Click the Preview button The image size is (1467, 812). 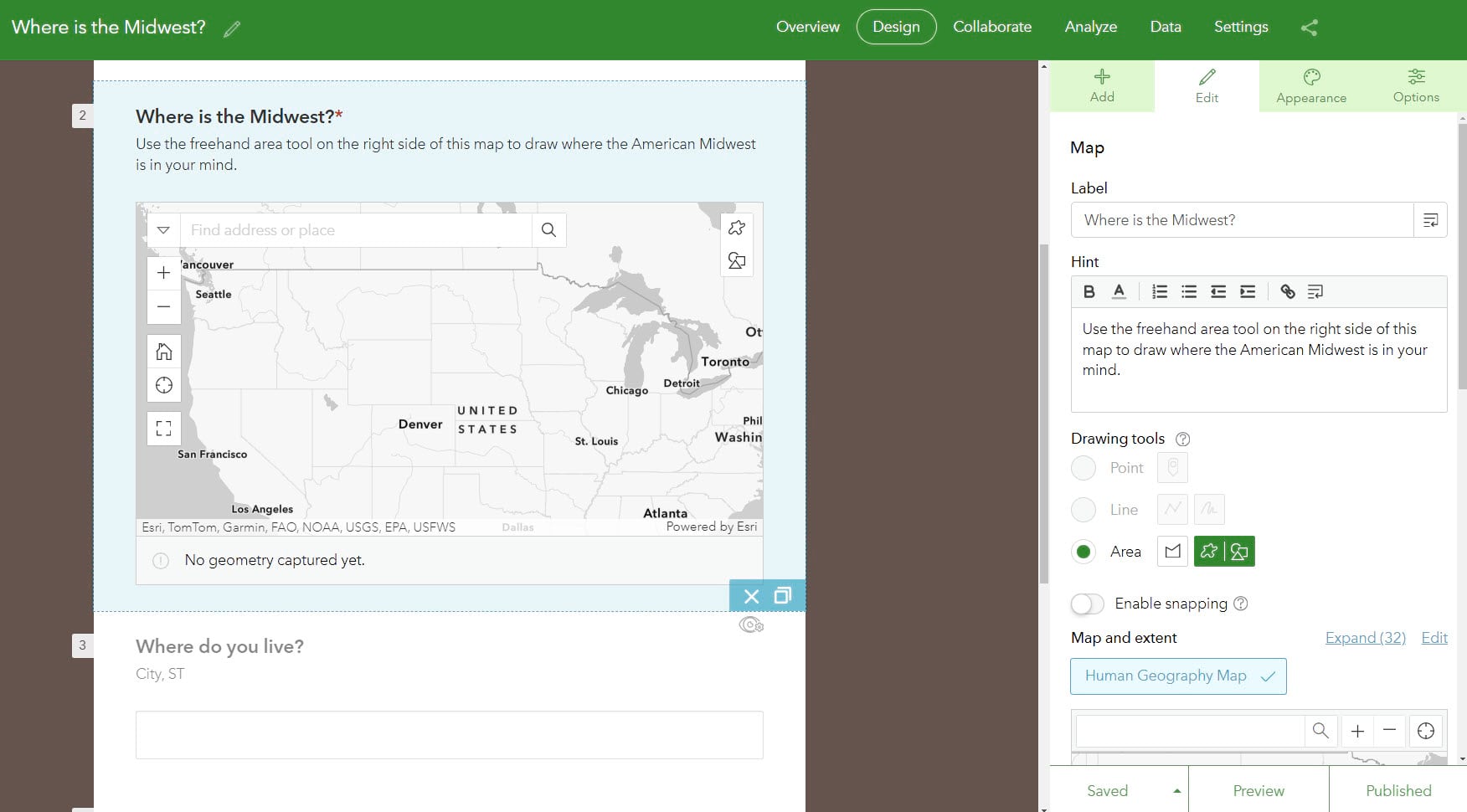pos(1259,791)
